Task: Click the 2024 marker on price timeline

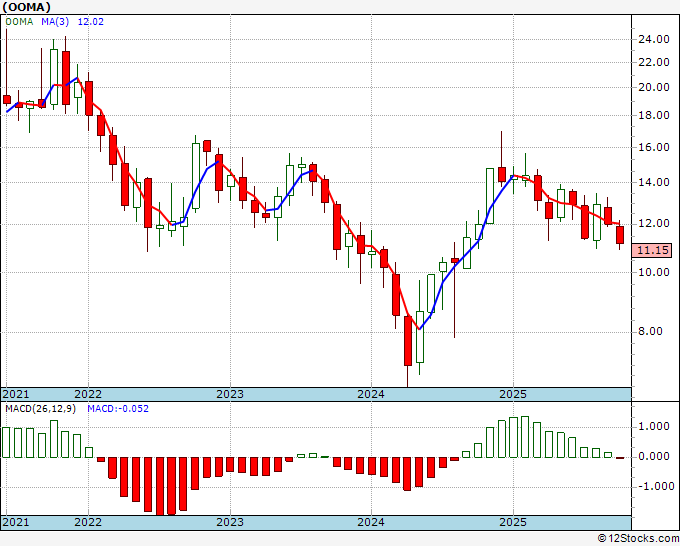Action: coord(371,394)
